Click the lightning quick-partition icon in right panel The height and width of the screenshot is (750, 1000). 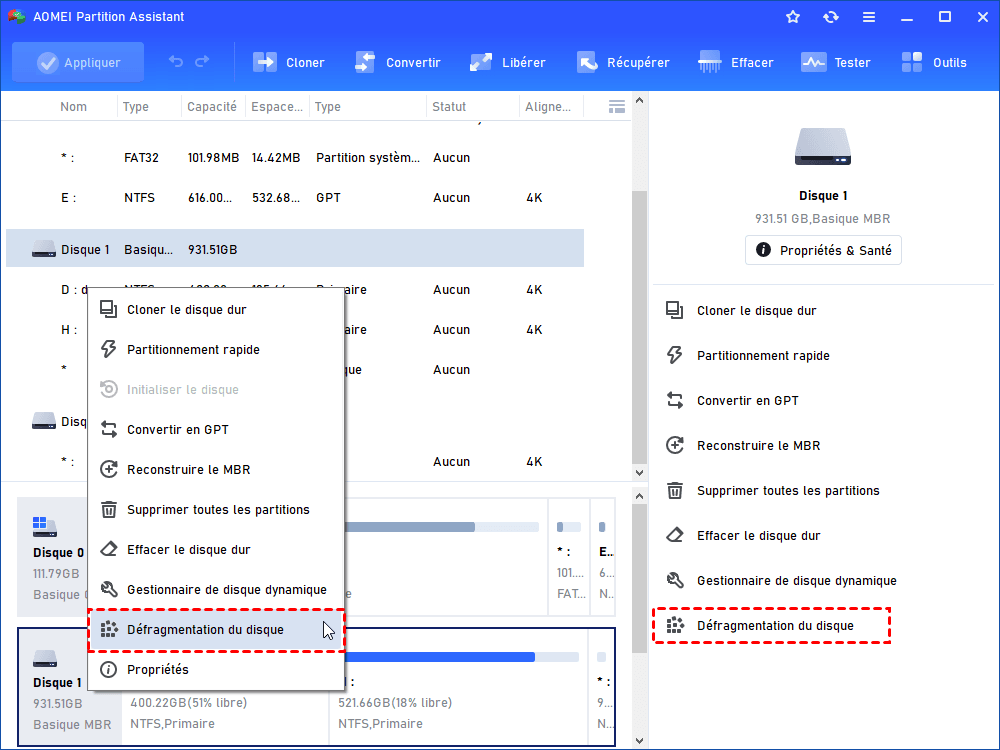675,355
